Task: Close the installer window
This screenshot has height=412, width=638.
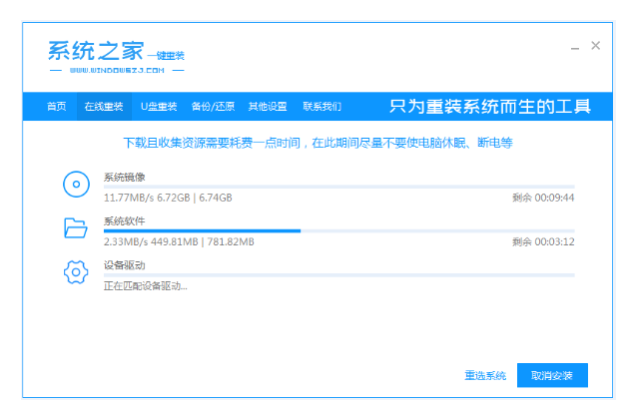Action: click(x=596, y=46)
